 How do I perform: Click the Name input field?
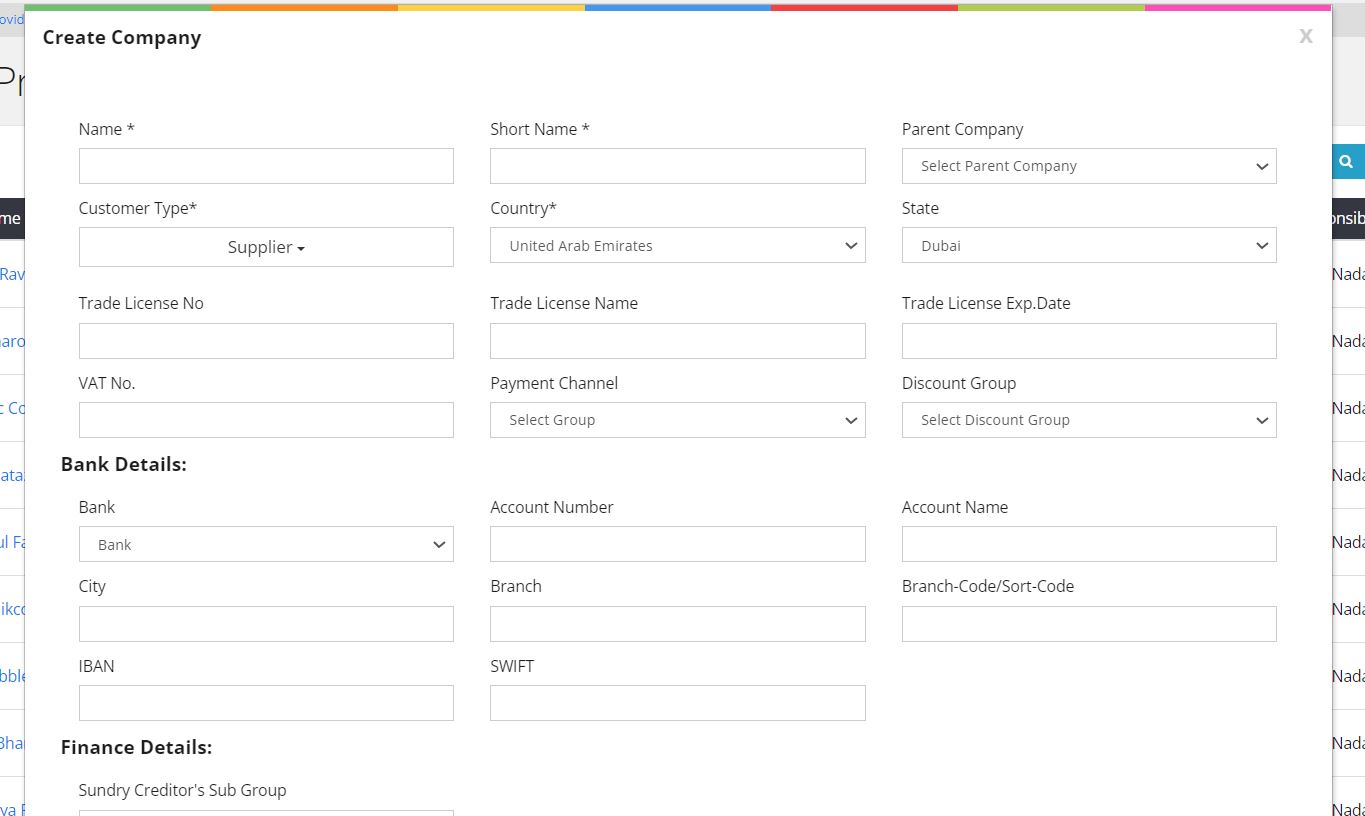pyautogui.click(x=266, y=166)
